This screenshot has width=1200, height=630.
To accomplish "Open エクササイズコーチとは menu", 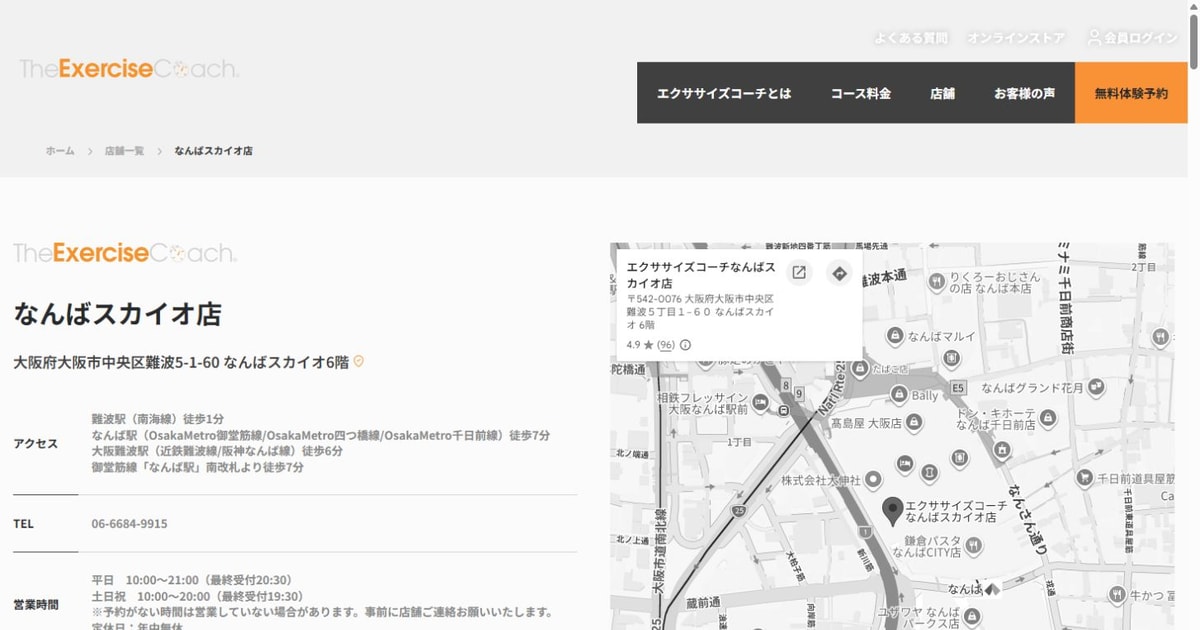I will 724,93.
